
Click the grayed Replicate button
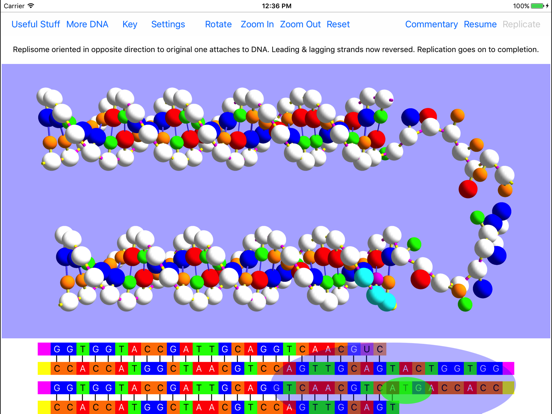point(521,24)
